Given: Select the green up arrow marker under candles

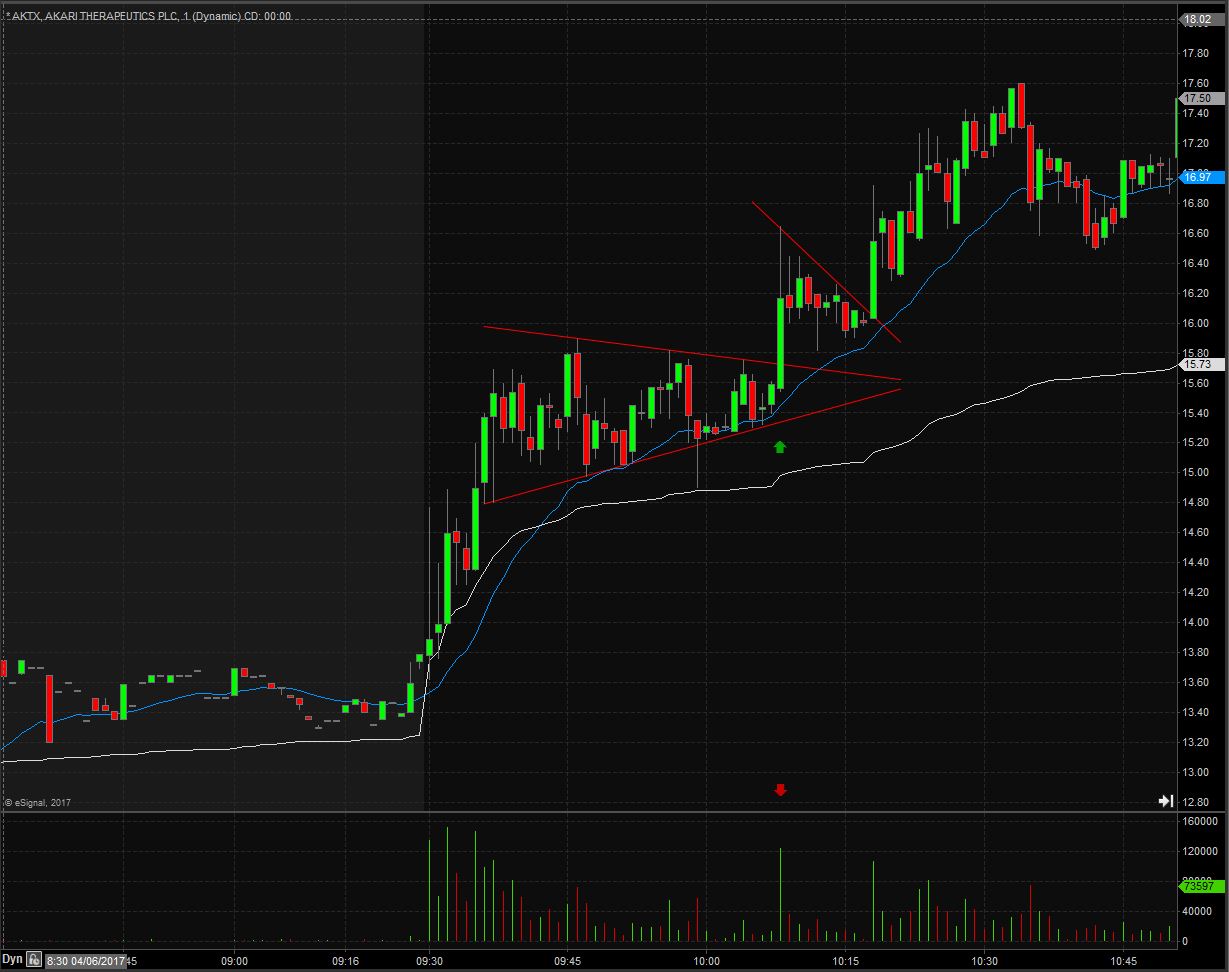Looking at the screenshot, I should pyautogui.click(x=781, y=446).
